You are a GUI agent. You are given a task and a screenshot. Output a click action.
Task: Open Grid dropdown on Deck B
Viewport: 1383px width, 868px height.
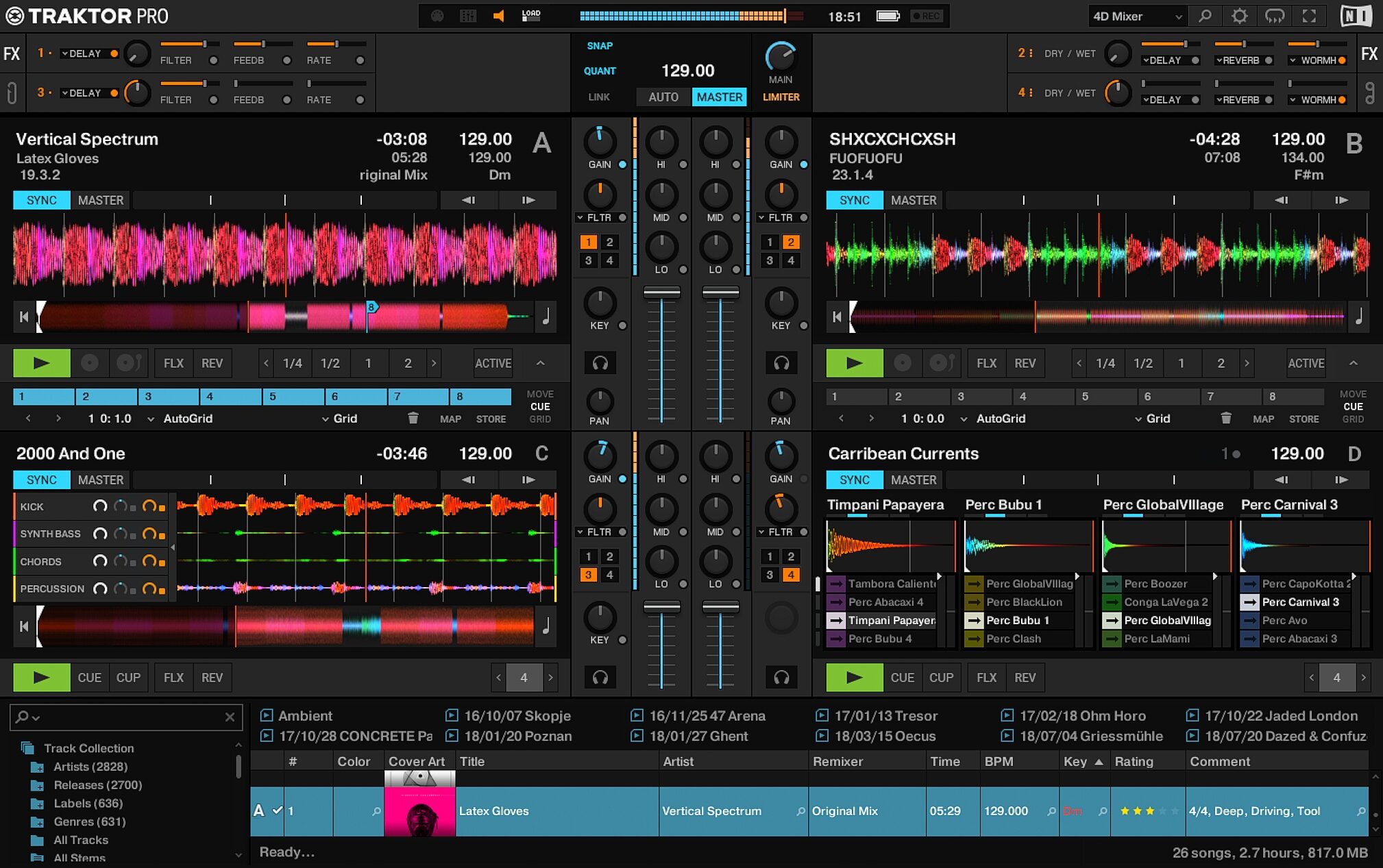[x=1152, y=418]
